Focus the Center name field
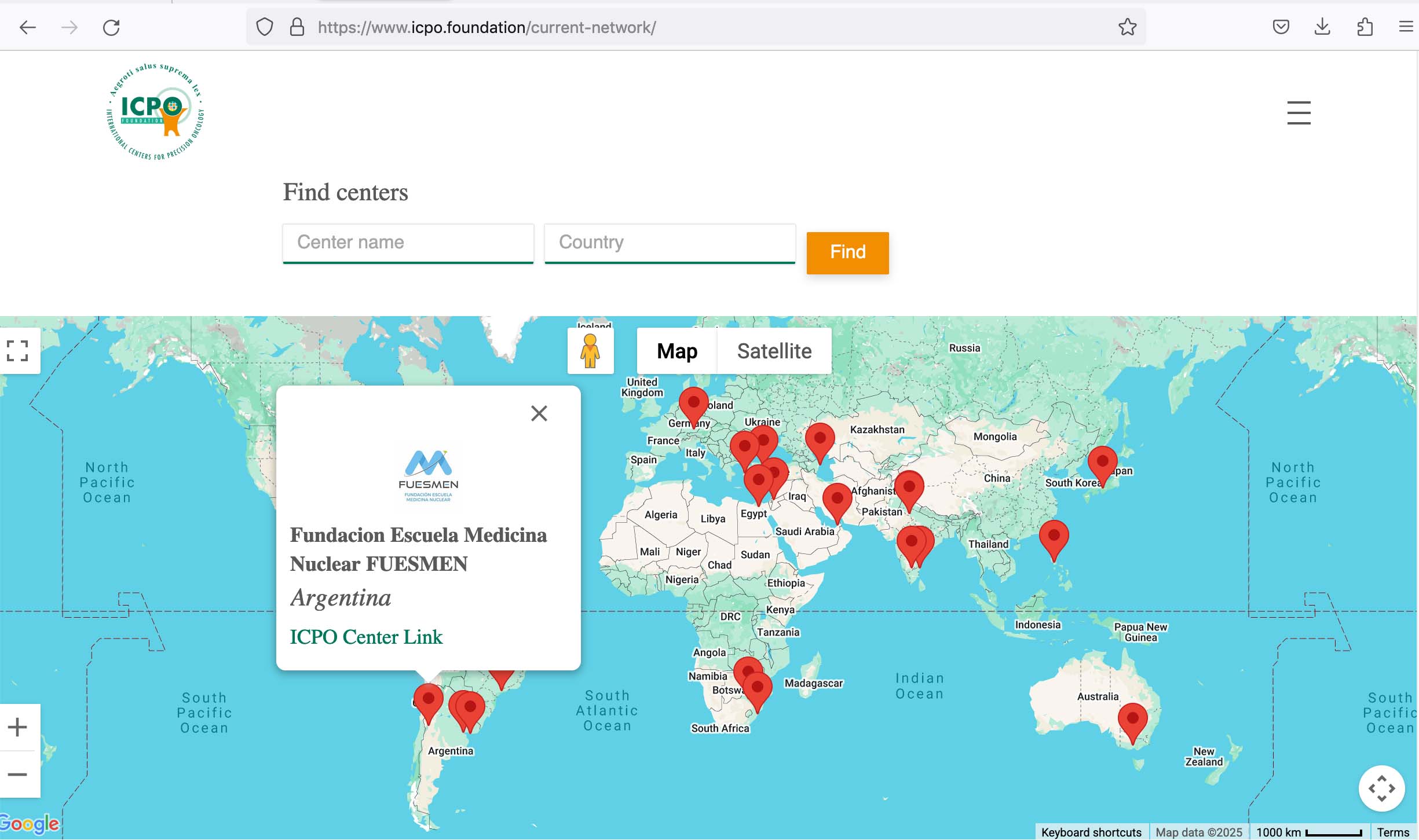This screenshot has width=1419, height=840. coord(408,243)
